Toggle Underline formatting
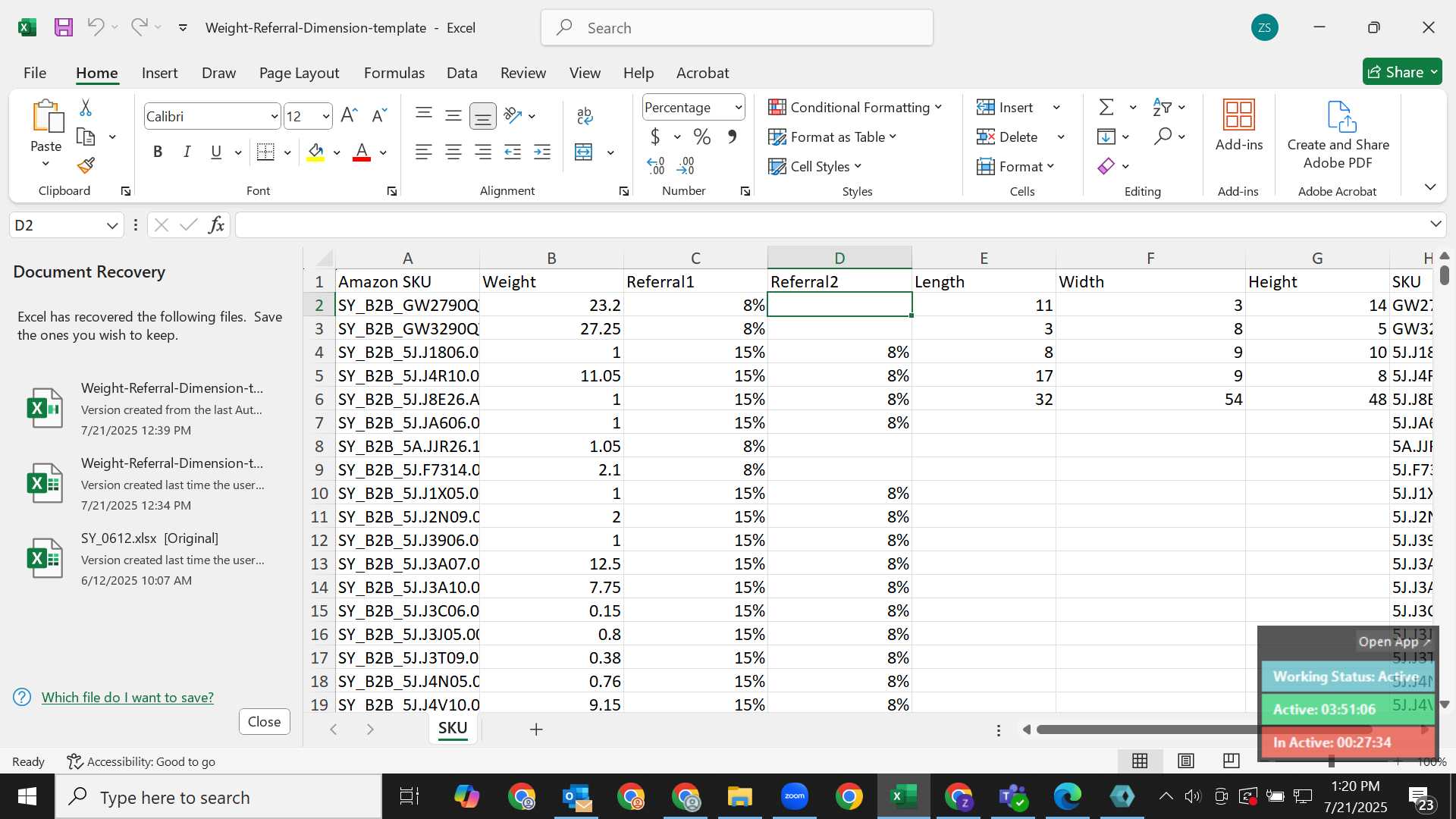1456x819 pixels. 216,152
